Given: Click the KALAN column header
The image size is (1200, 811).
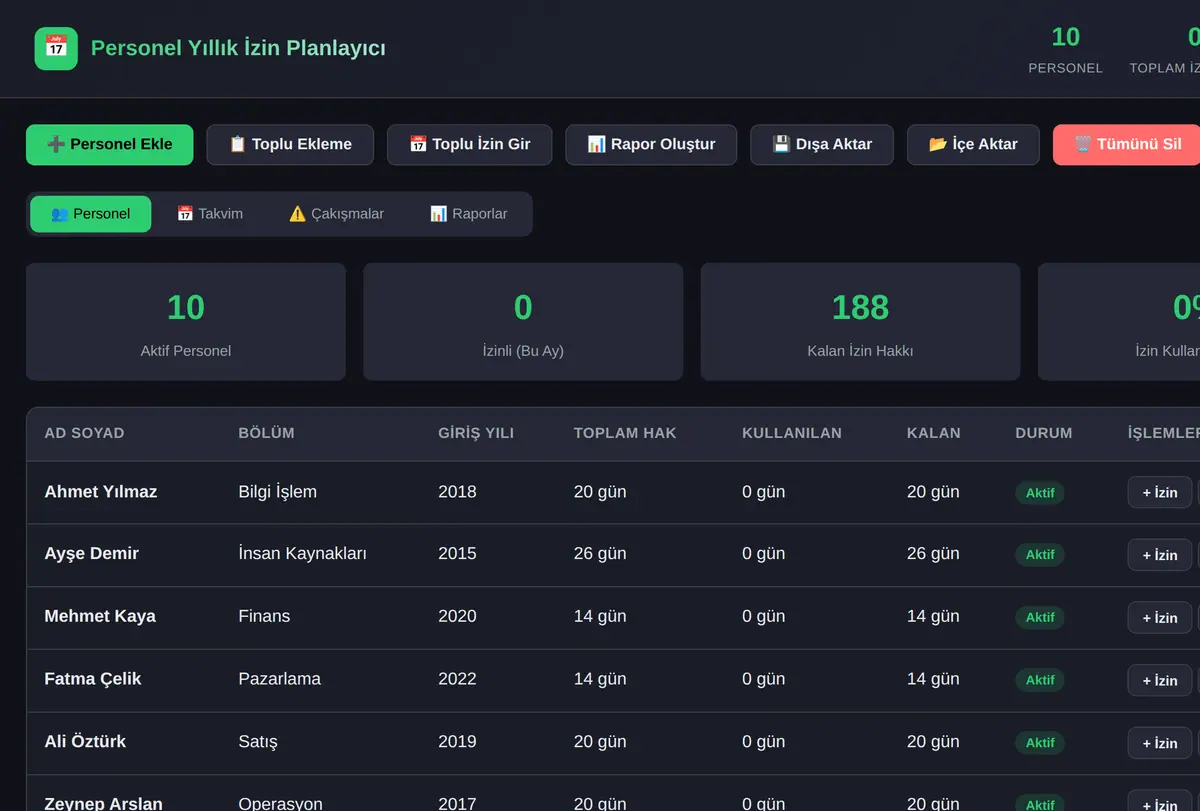Looking at the screenshot, I should coord(934,433).
